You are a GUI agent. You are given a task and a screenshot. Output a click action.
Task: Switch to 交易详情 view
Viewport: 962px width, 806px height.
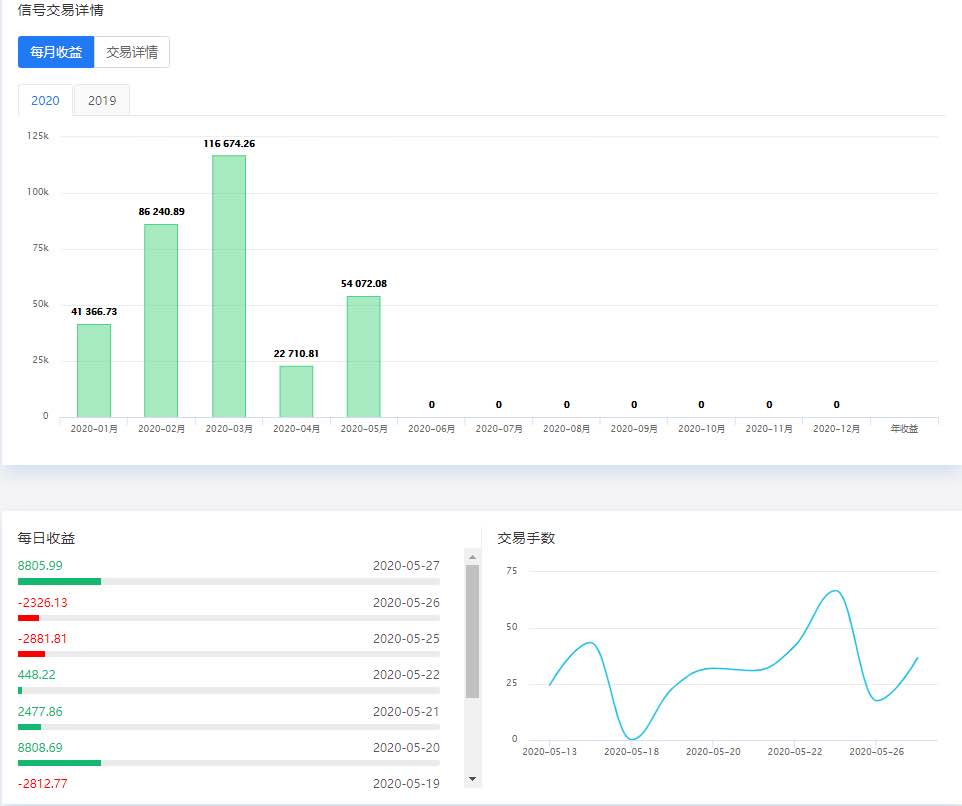point(132,52)
